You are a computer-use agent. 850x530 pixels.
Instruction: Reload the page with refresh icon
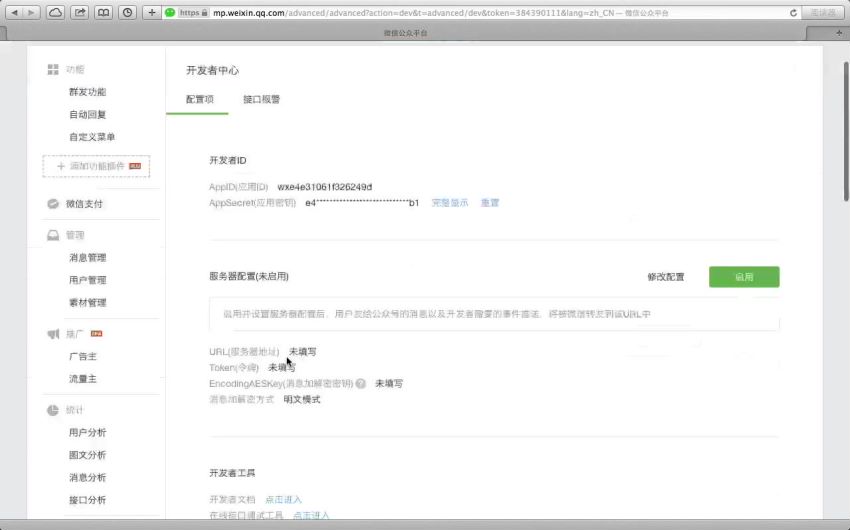coord(793,13)
